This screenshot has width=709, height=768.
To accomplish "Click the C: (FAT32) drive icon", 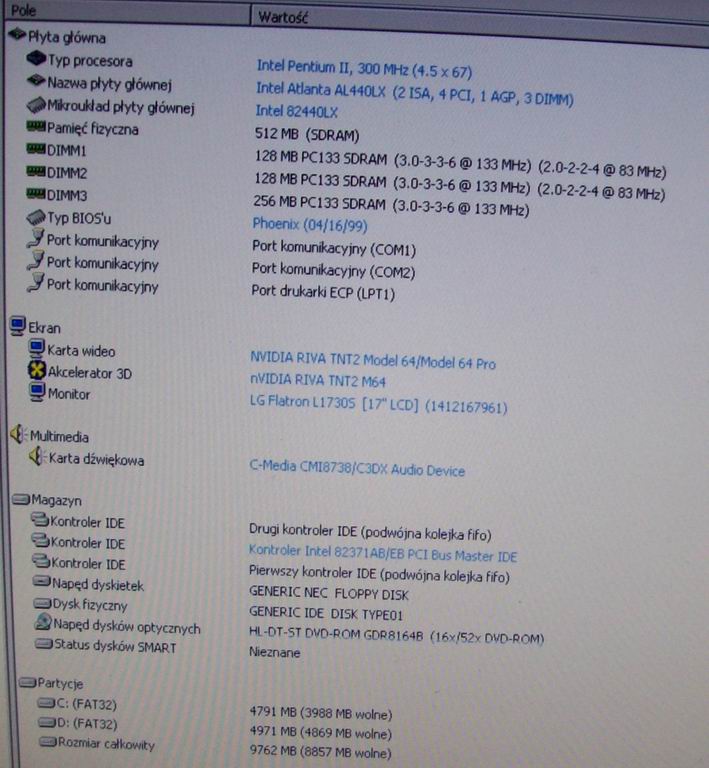I will pyautogui.click(x=47, y=703).
